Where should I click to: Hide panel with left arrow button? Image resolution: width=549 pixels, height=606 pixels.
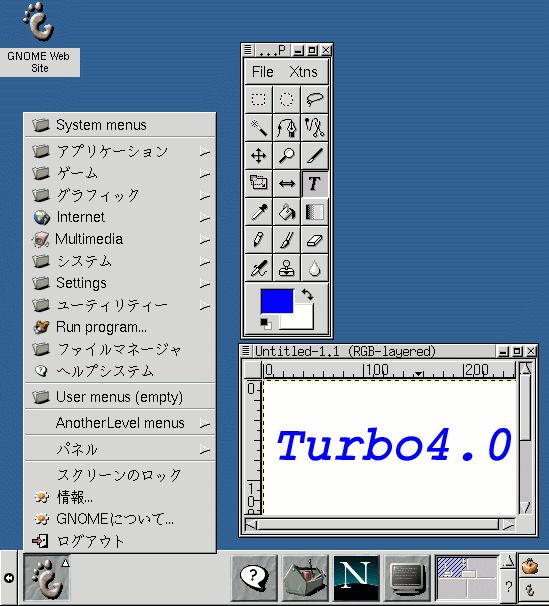coord(8,578)
